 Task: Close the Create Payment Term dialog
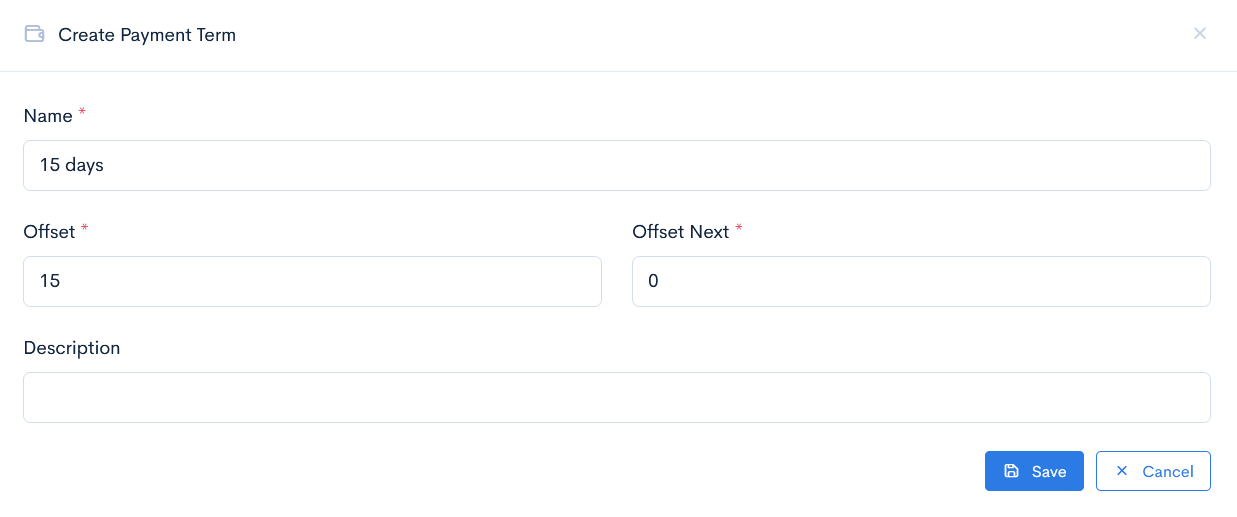click(1199, 34)
